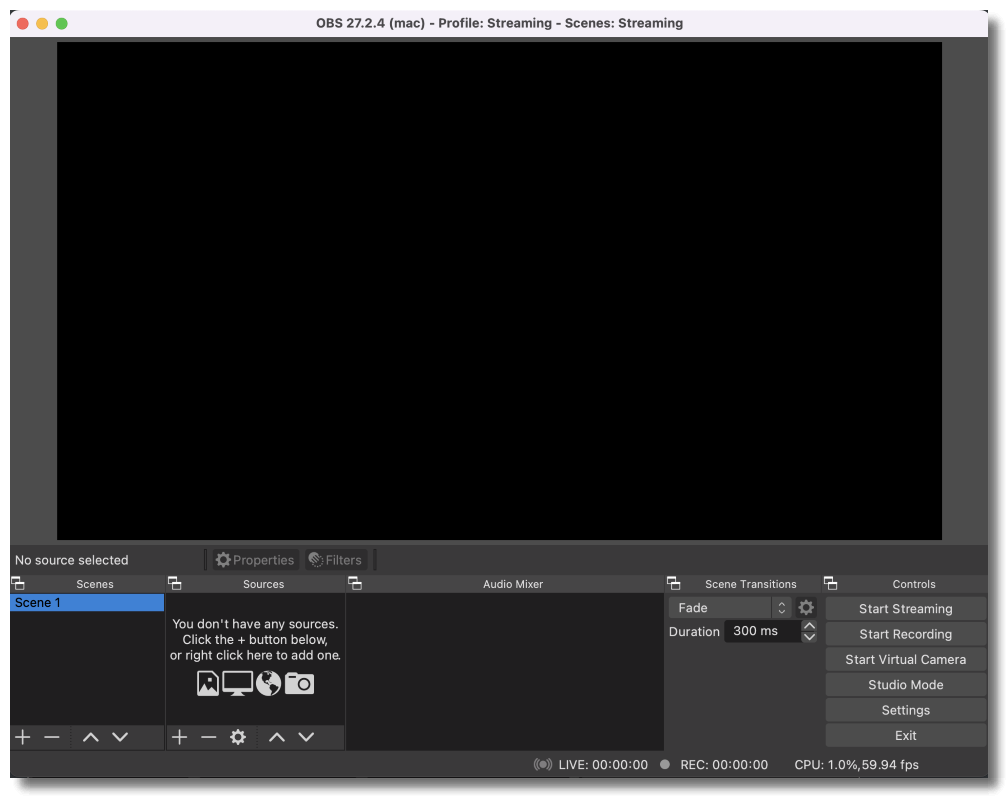The height and width of the screenshot is (798, 1008).
Task: Increase the transition duration with up arrow
Action: [809, 626]
